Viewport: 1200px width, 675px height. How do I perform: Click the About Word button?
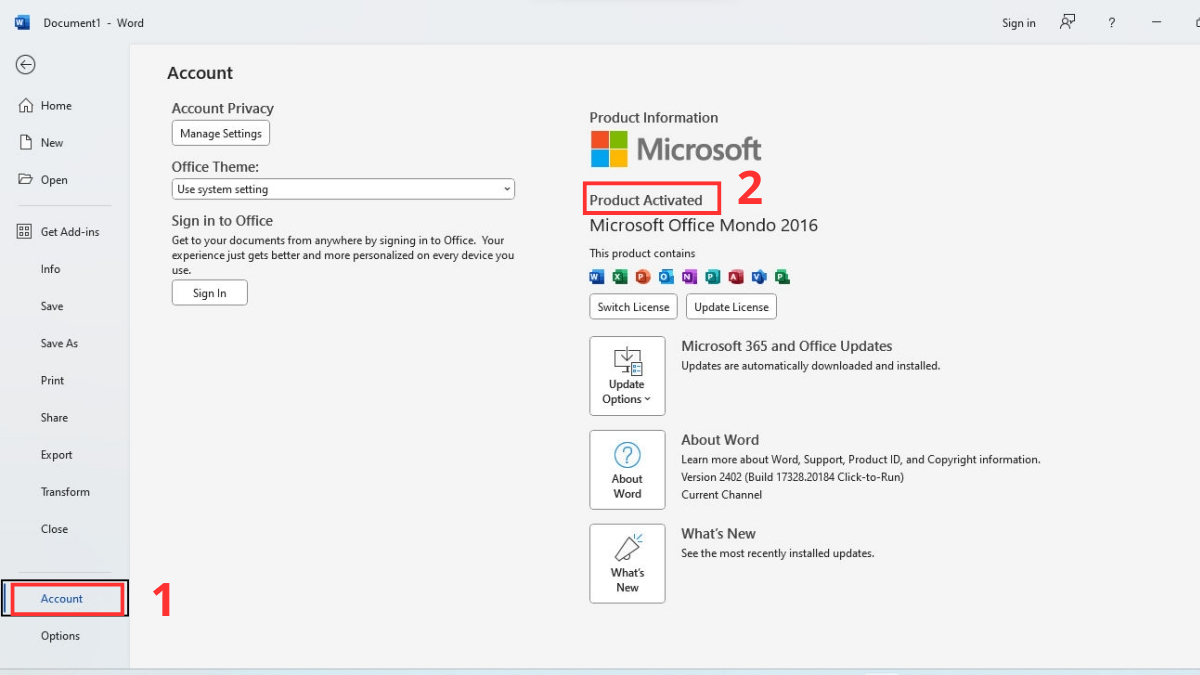click(x=627, y=470)
